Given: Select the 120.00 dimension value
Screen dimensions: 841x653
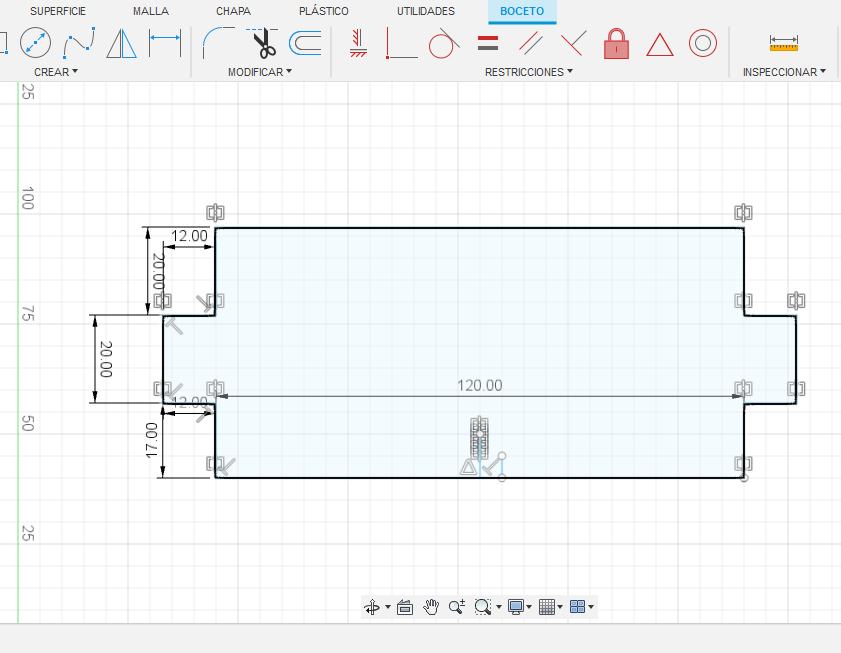Looking at the screenshot, I should [x=479, y=385].
